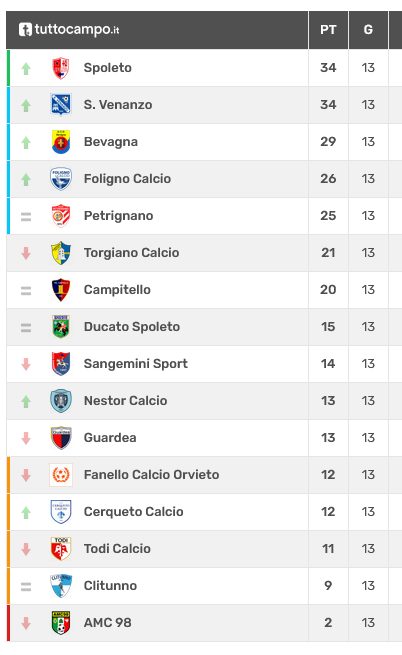This screenshot has width=402, height=655.
Task: Open the Petrignano team link
Action: (x=118, y=216)
